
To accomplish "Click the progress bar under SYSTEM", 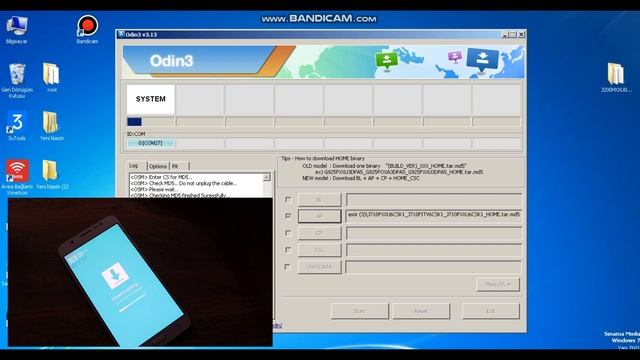I will [x=151, y=122].
